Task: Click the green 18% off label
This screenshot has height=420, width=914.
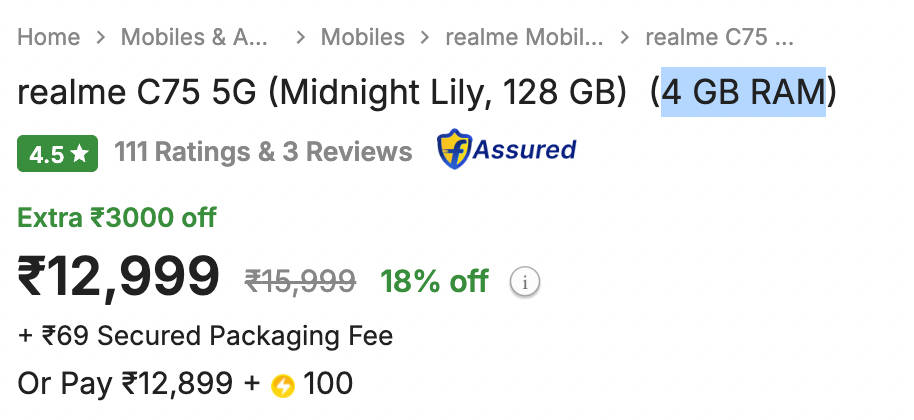Action: (434, 282)
